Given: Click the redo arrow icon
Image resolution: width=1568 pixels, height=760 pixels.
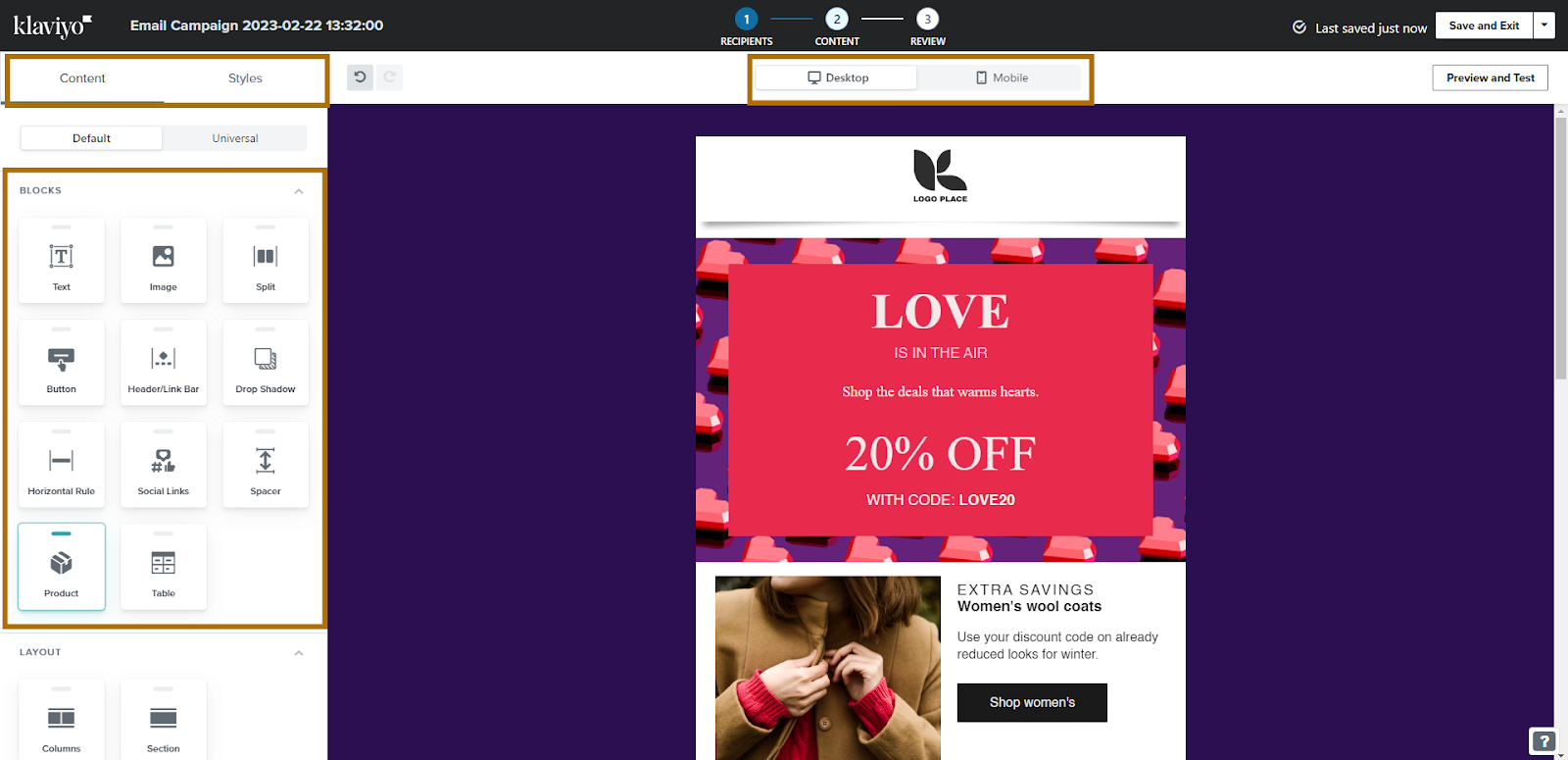Looking at the screenshot, I should pyautogui.click(x=390, y=77).
